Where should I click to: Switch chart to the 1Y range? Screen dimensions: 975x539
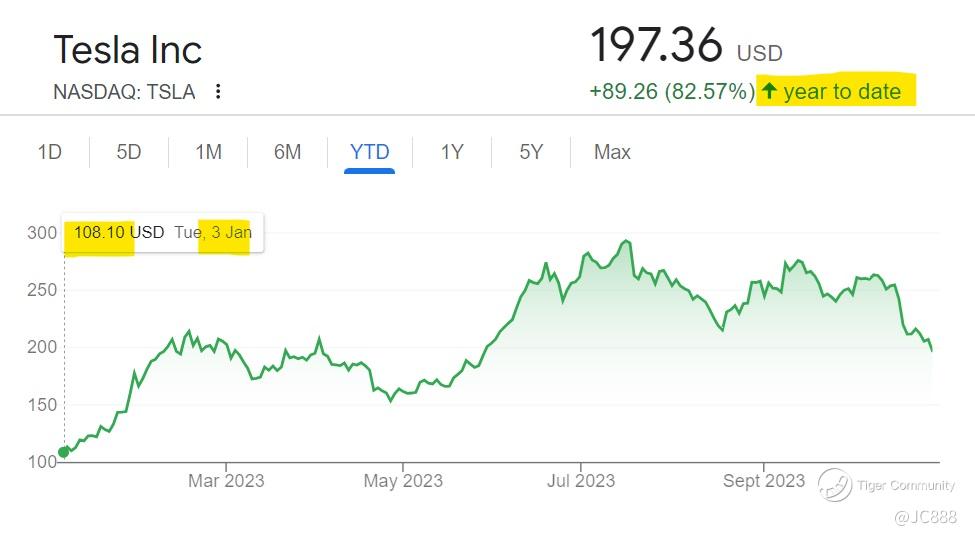point(452,152)
